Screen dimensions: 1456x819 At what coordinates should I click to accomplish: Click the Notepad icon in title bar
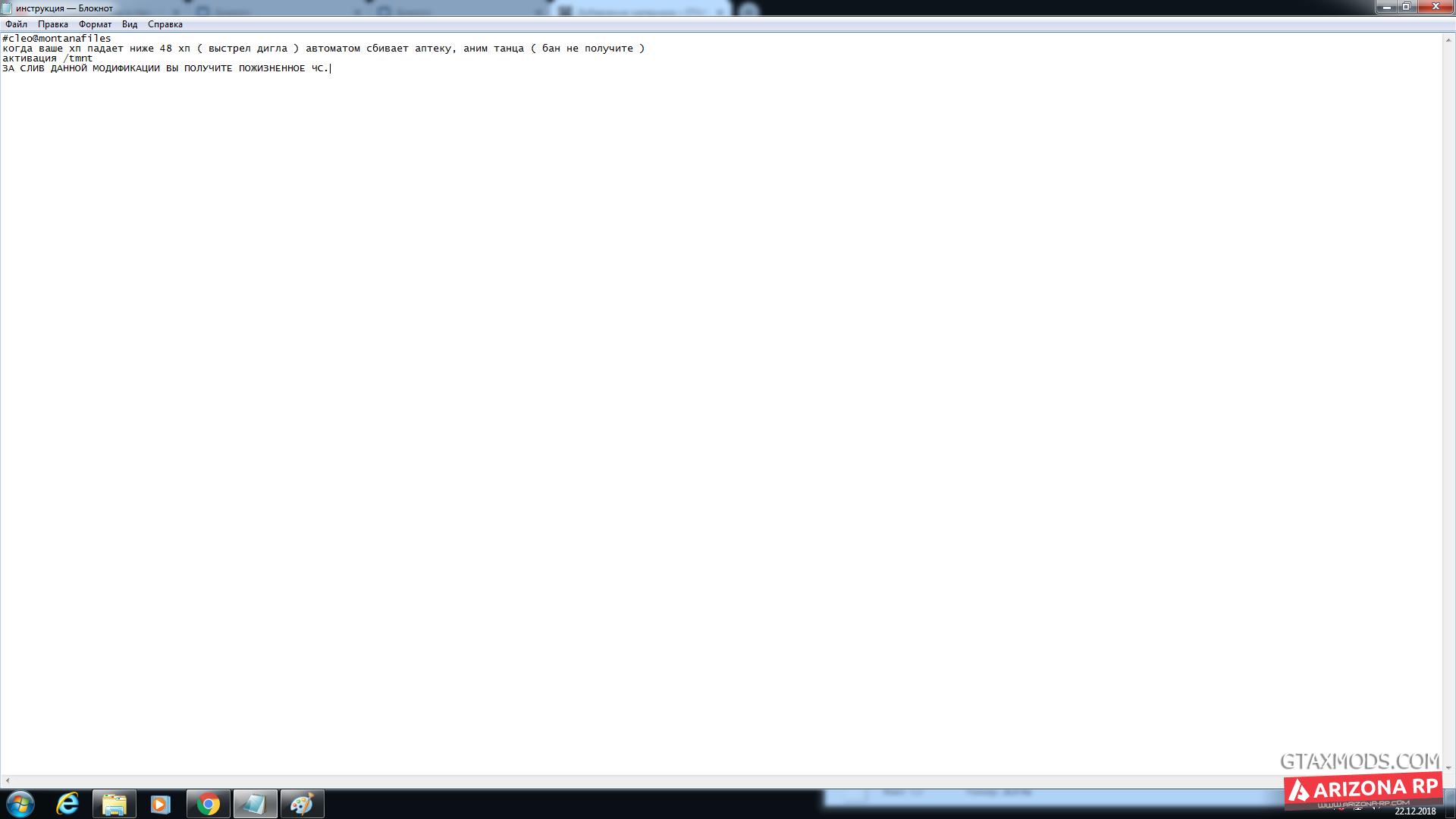coord(7,8)
